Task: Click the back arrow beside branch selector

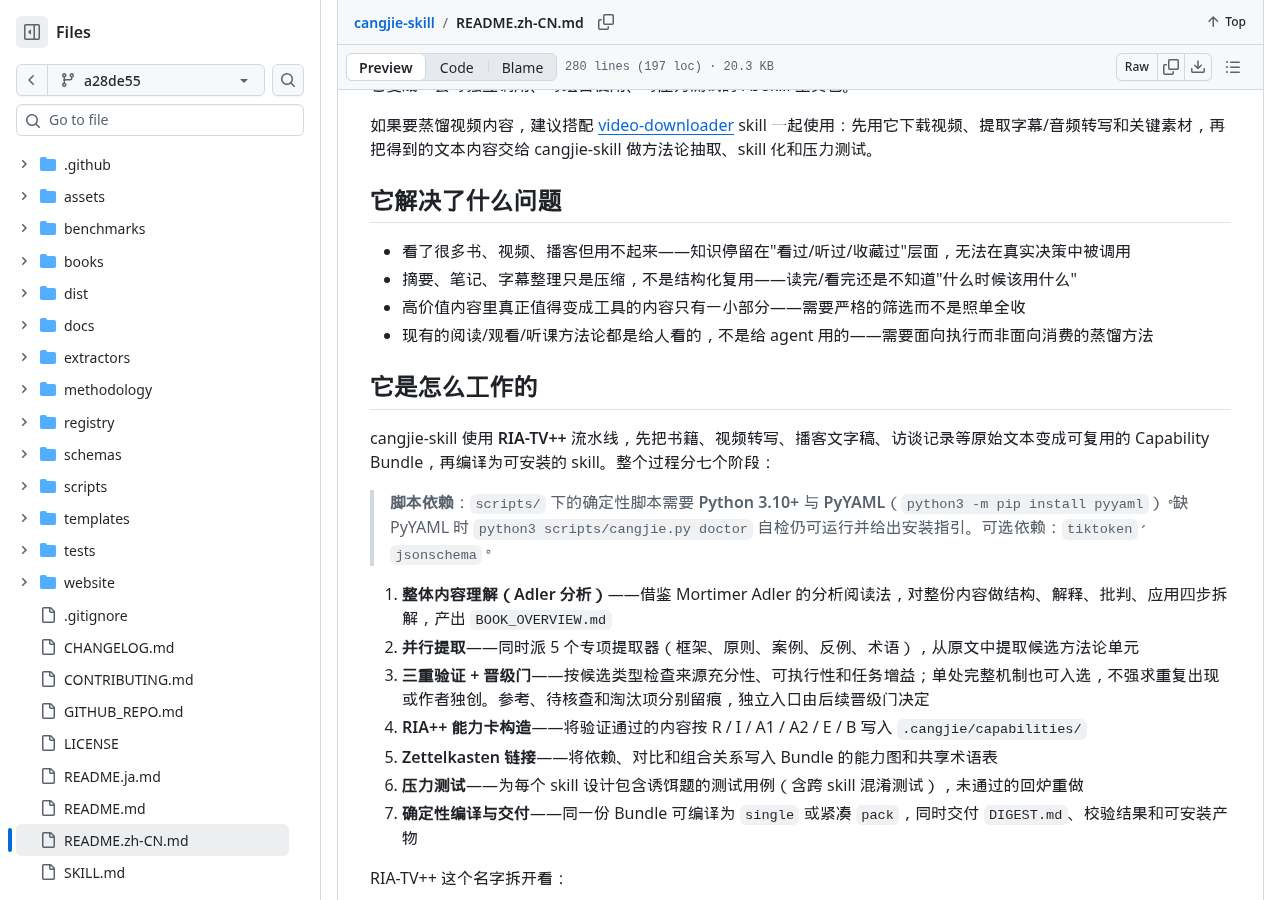Action: [x=32, y=80]
